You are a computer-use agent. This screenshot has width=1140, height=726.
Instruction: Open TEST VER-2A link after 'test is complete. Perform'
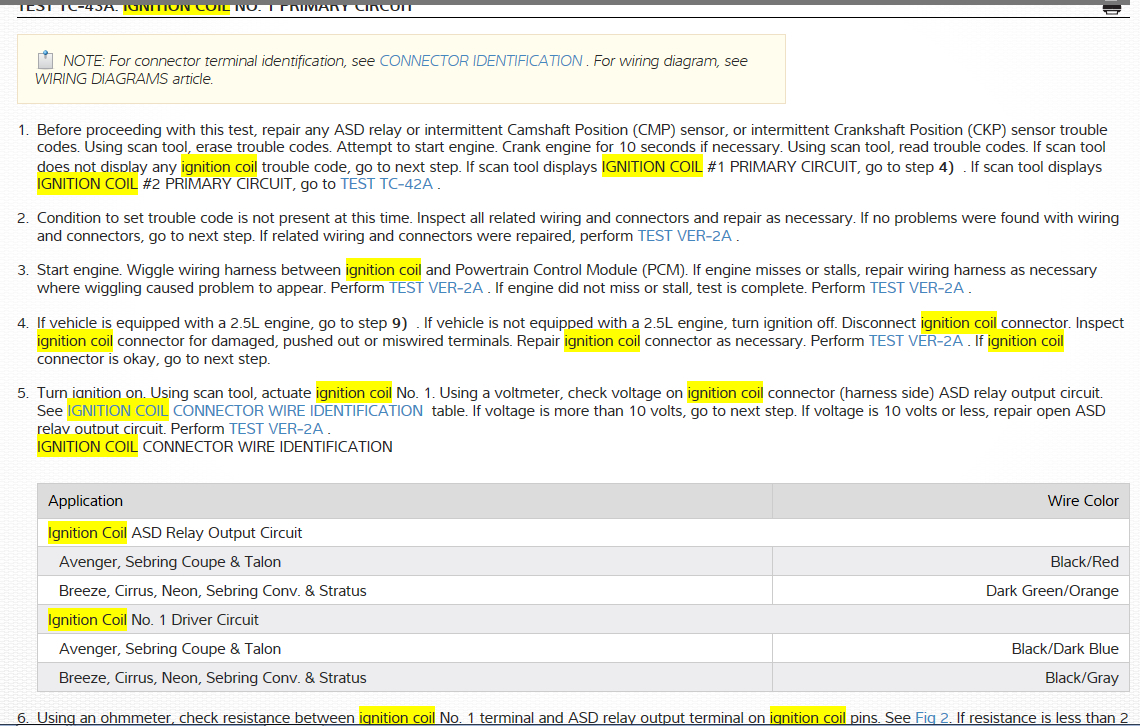[x=917, y=288]
